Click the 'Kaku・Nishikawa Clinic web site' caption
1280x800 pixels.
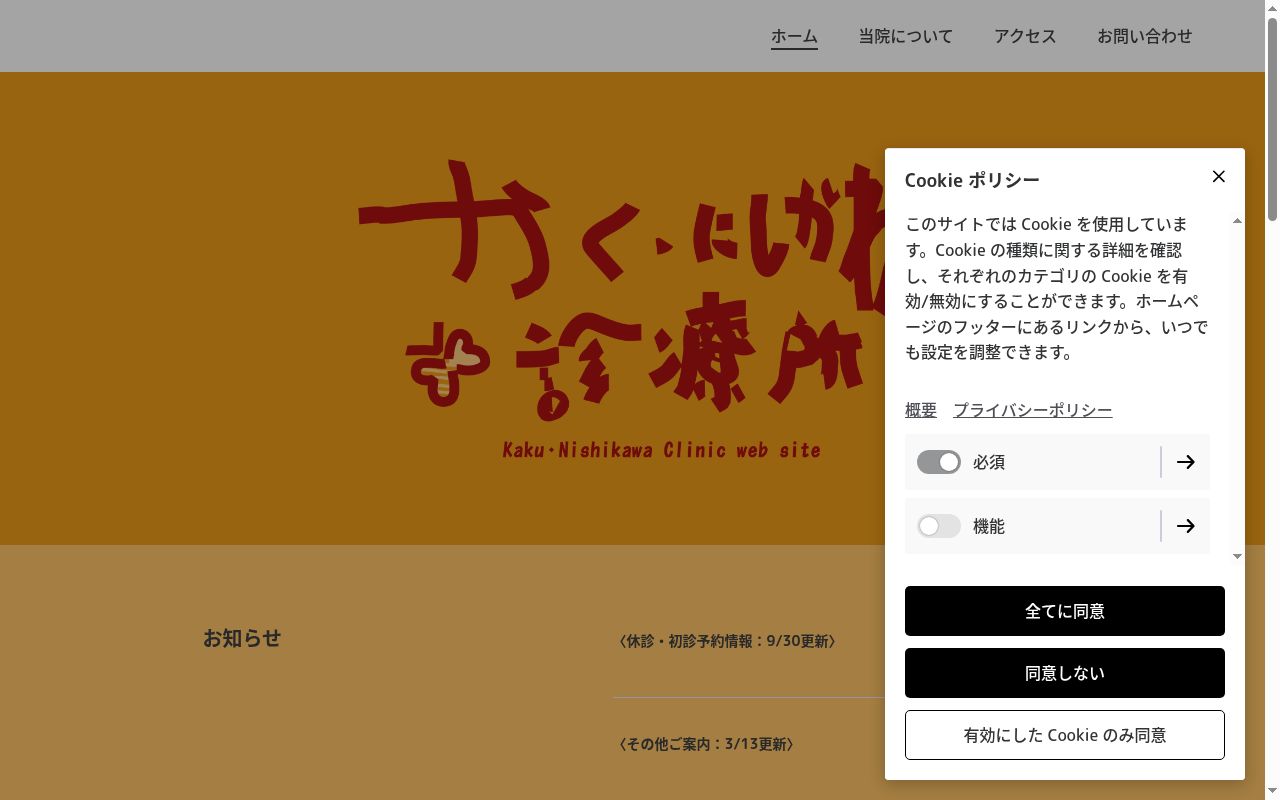(x=661, y=450)
